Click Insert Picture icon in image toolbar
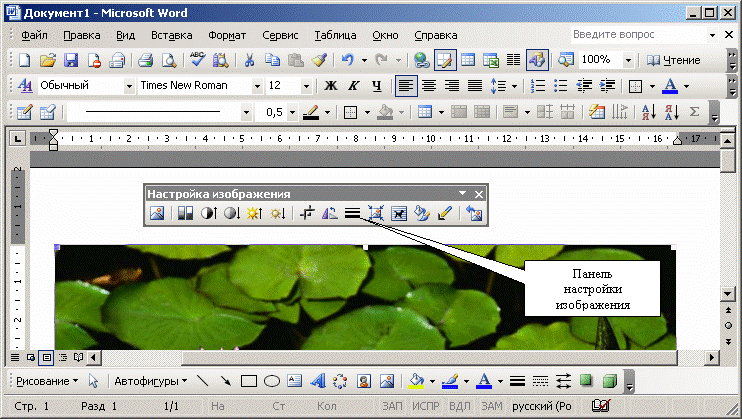 point(157,213)
